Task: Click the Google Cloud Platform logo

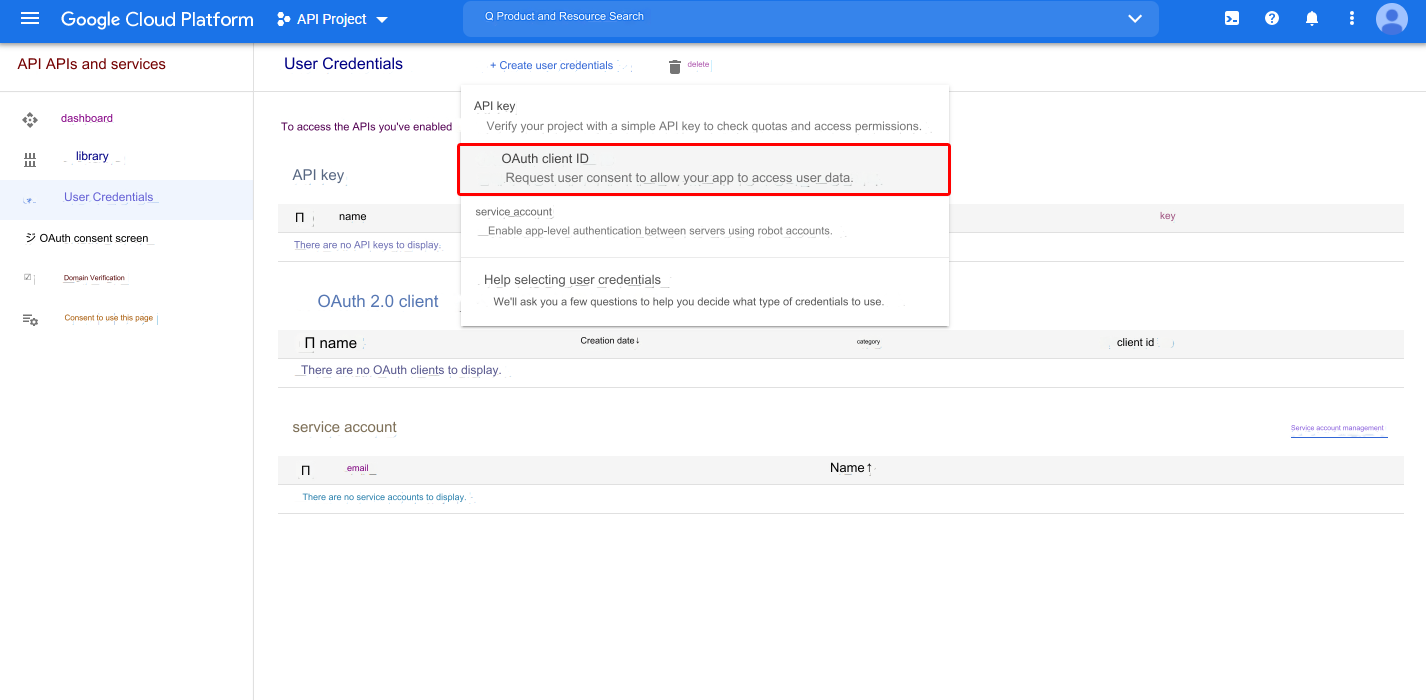Action: [x=157, y=19]
